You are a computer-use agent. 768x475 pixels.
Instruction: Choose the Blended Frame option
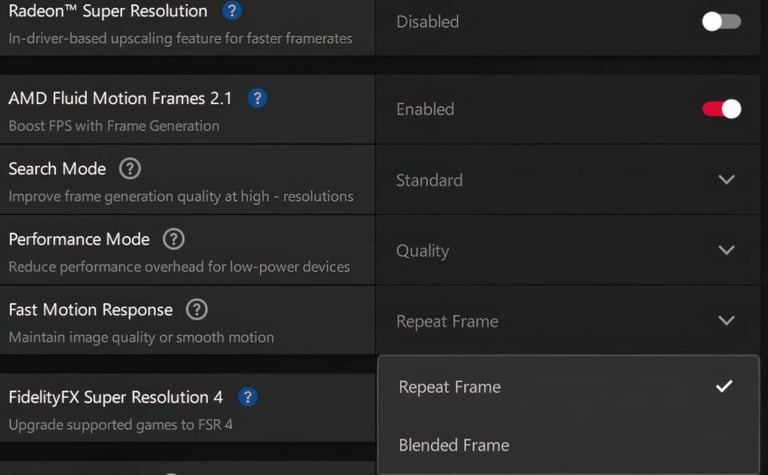[453, 445]
